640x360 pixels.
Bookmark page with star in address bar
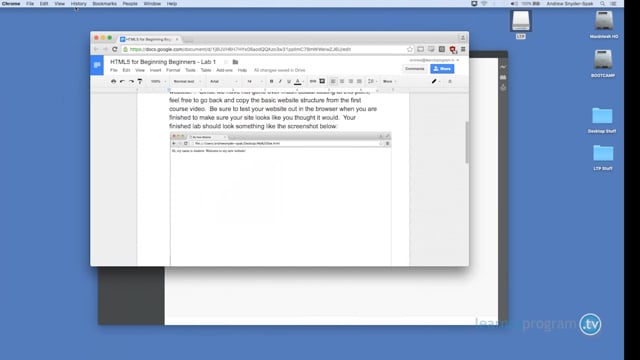[409, 49]
